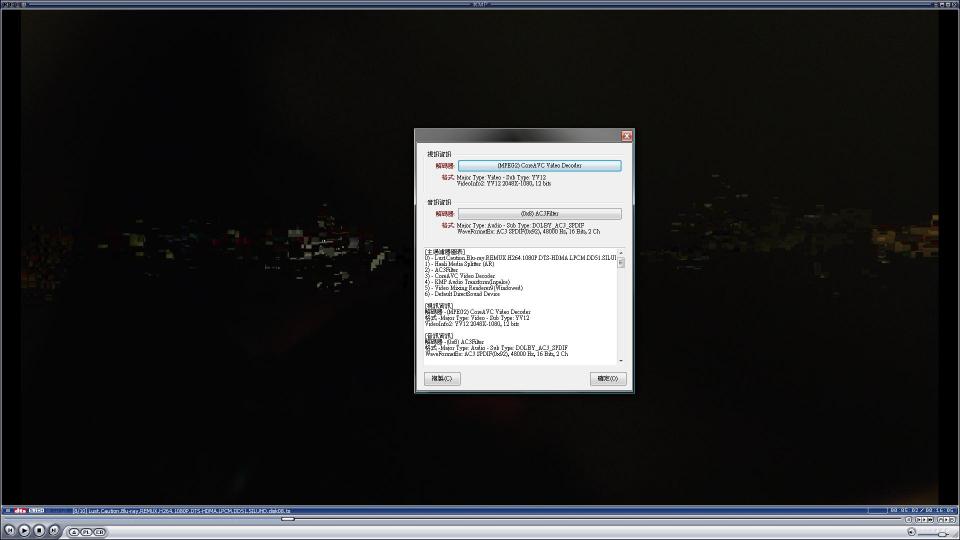Click the Play button in the player
This screenshot has width=960, height=540.
(24, 530)
